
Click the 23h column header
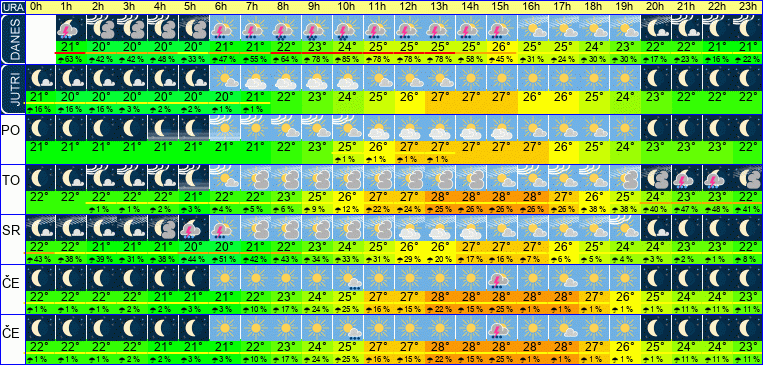pos(747,7)
